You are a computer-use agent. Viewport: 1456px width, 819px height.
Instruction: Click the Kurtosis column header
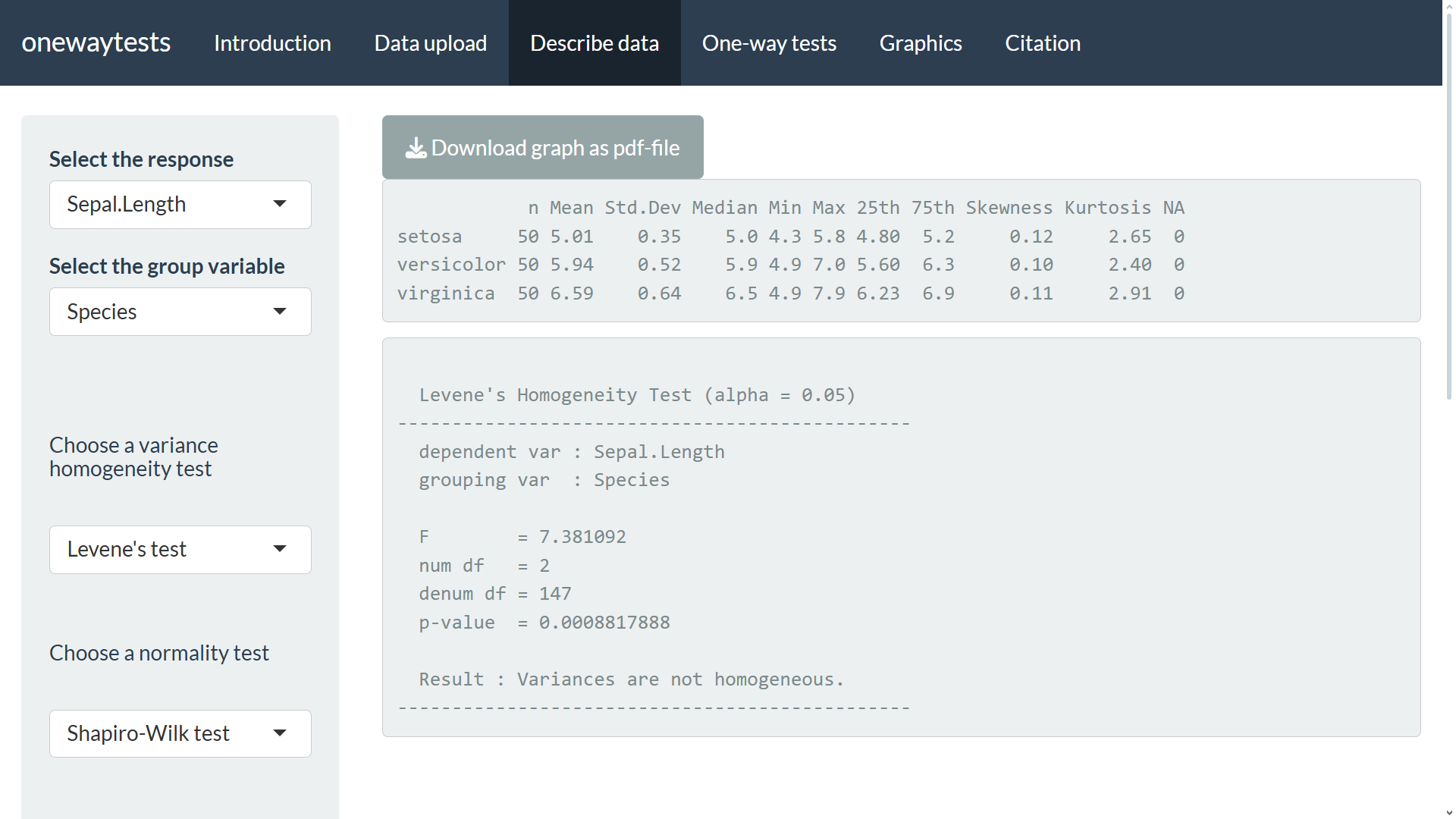1108,208
